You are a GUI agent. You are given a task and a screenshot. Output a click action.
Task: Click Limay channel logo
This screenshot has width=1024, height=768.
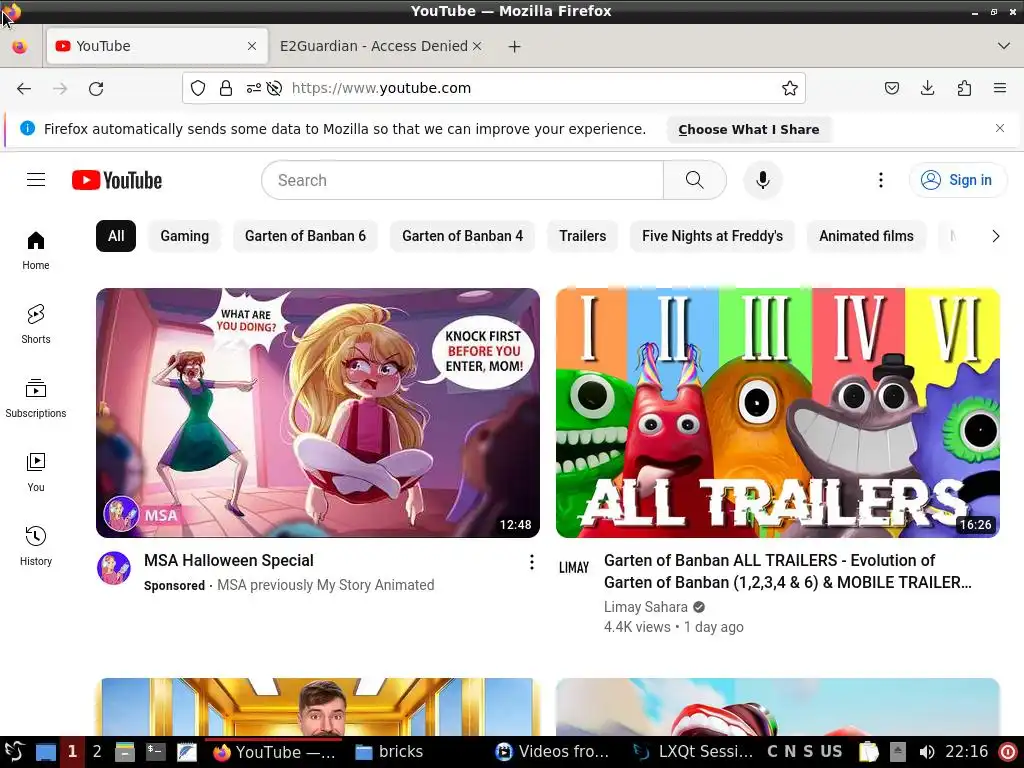coord(574,568)
